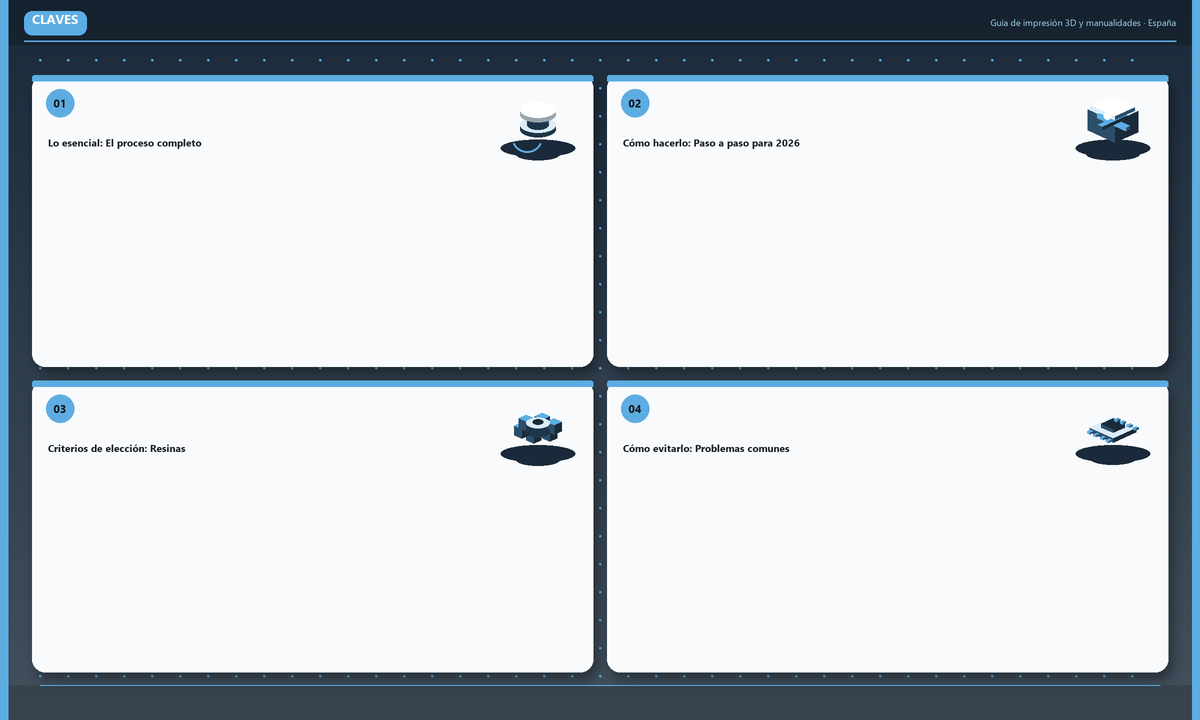Screen dimensions: 1200x720
Task: Select the round 01 number badge
Action: tap(60, 103)
